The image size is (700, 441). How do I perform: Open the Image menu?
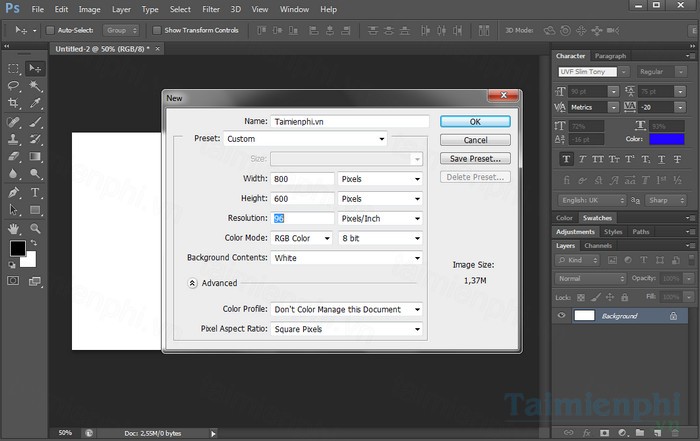pos(89,9)
